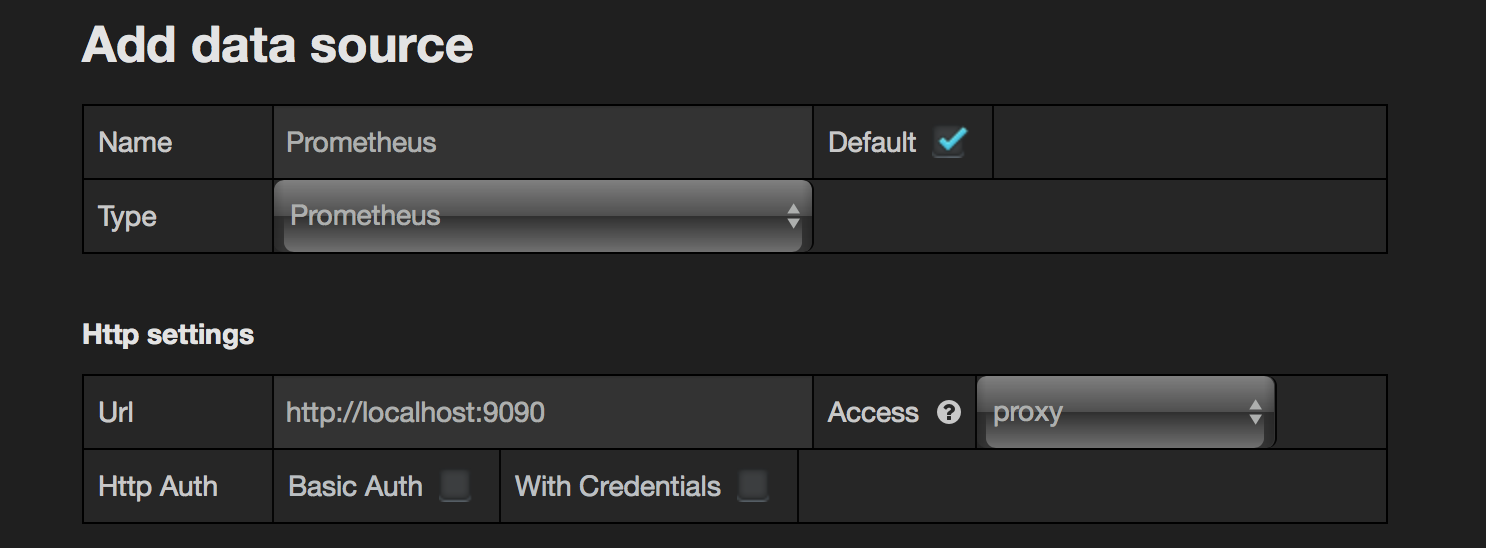Click the Http settings section heading
This screenshot has width=1486, height=548.
point(168,334)
